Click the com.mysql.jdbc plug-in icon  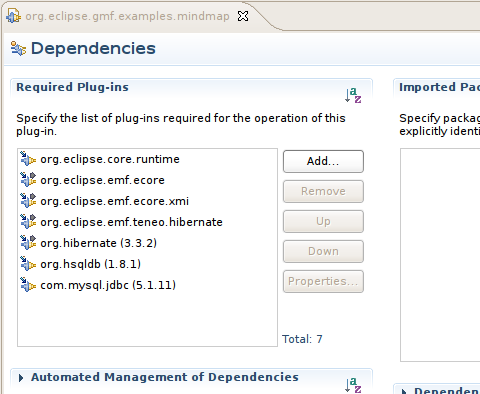(28, 285)
